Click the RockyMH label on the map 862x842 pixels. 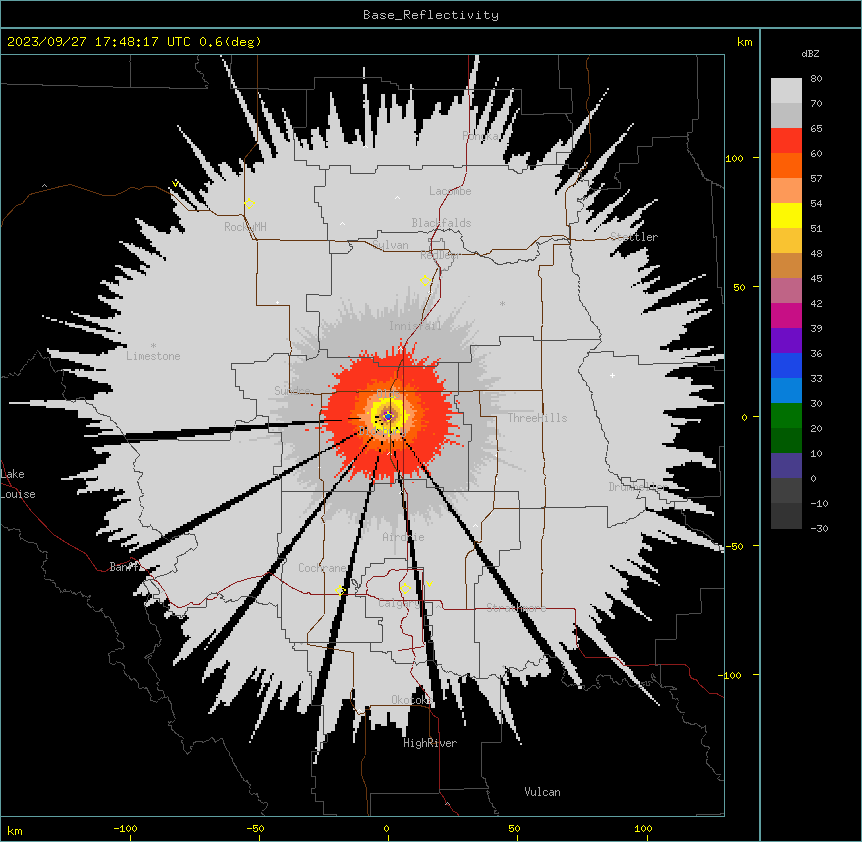(245, 227)
